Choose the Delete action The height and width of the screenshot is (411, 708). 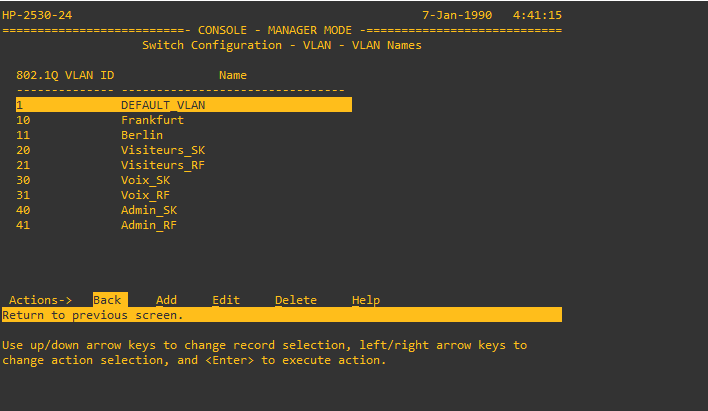[295, 300]
